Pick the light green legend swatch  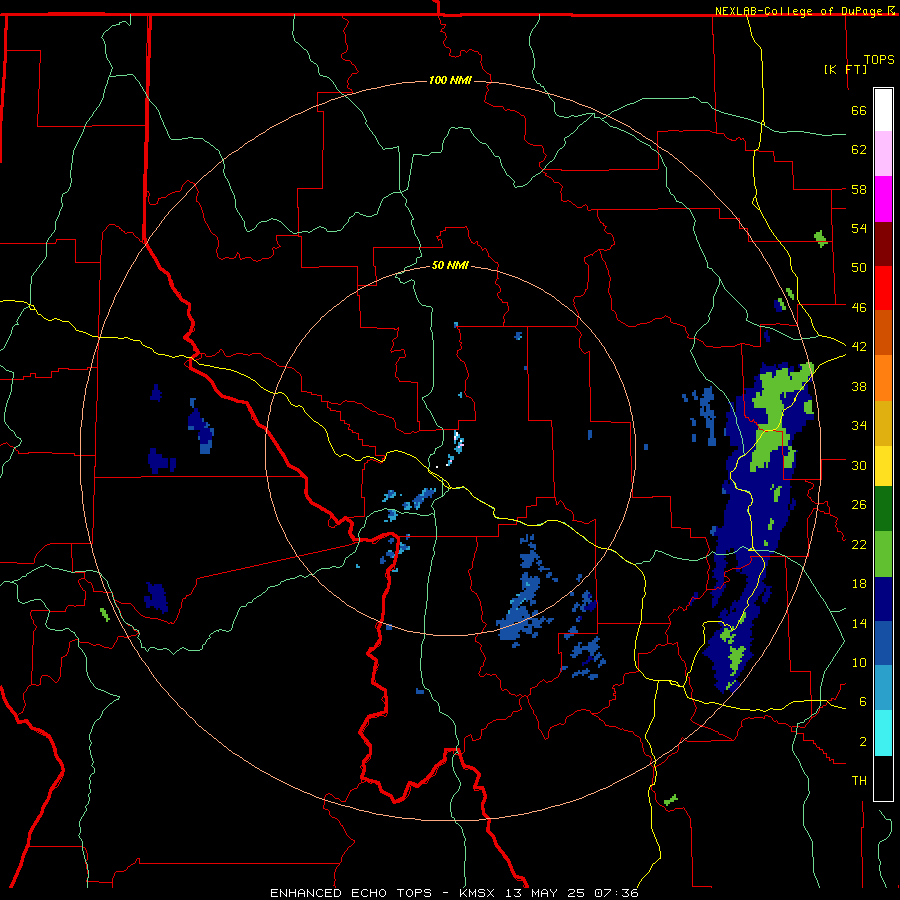click(x=883, y=554)
